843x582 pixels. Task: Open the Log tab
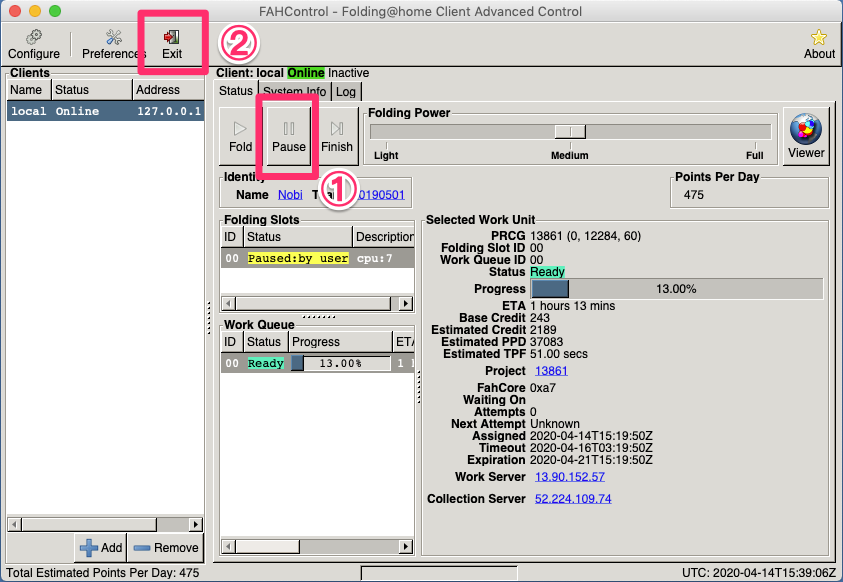coord(346,91)
